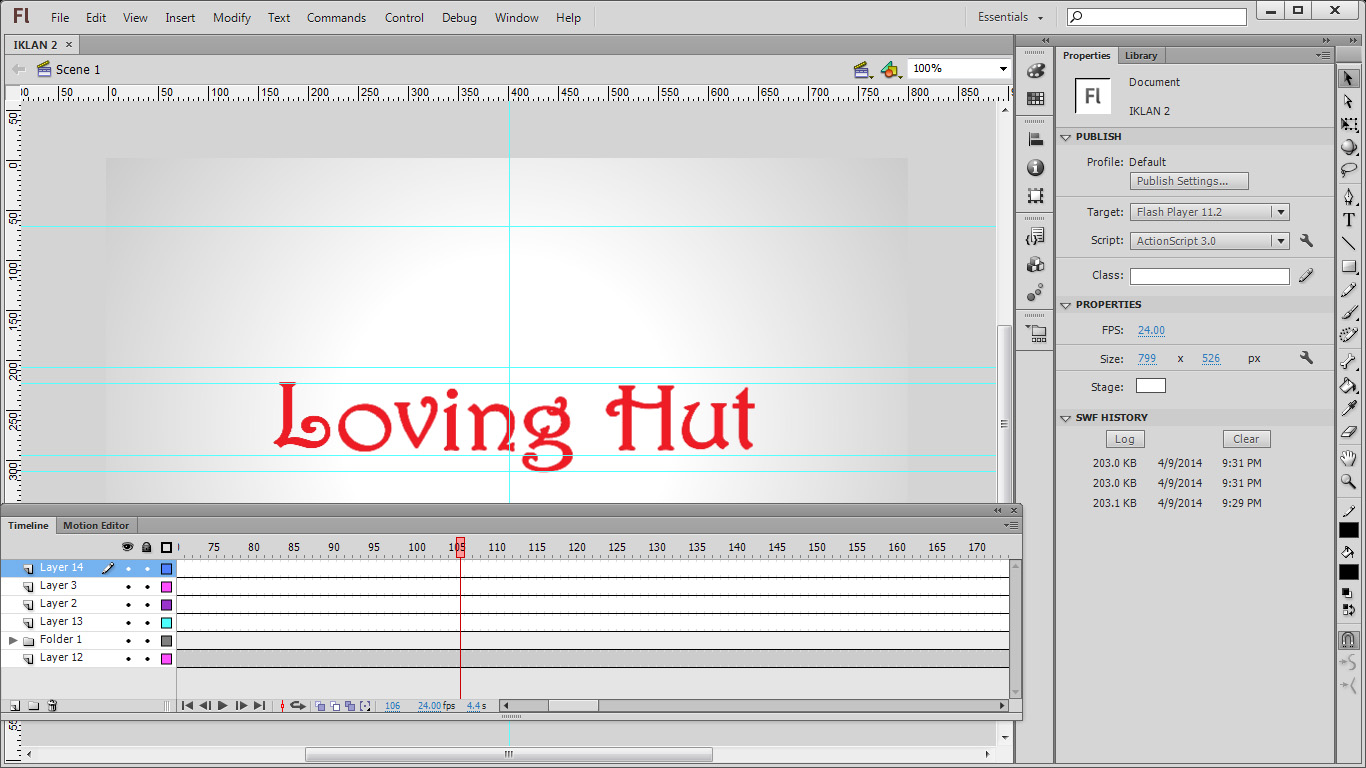Play the timeline animation
The height and width of the screenshot is (768, 1366).
pos(222,706)
